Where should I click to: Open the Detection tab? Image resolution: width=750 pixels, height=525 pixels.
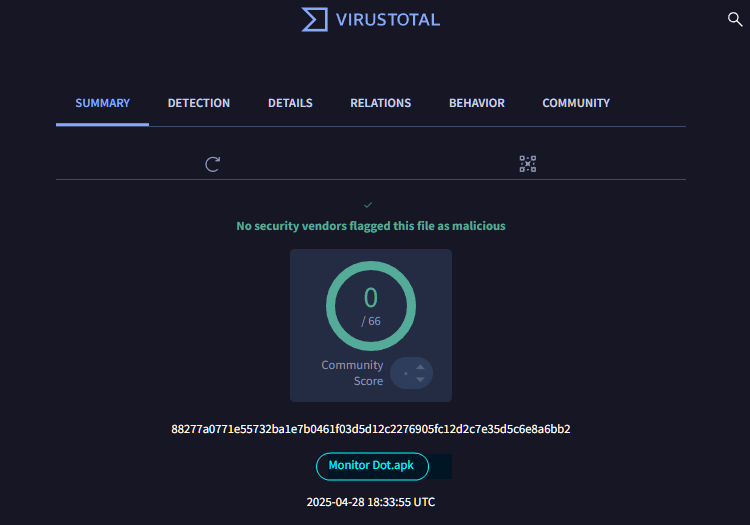[x=199, y=103]
